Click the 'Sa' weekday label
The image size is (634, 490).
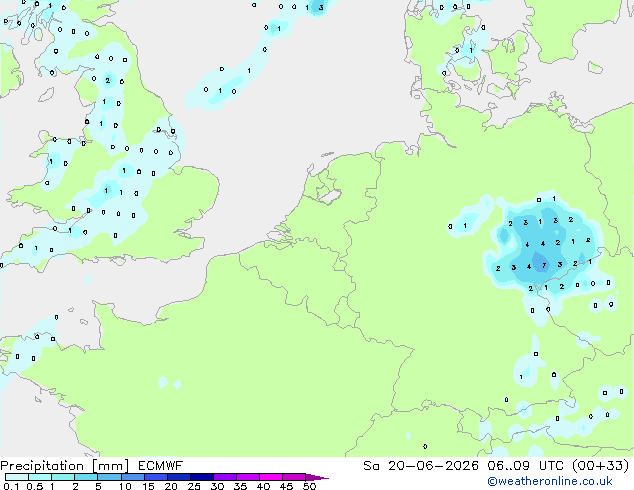(x=371, y=466)
